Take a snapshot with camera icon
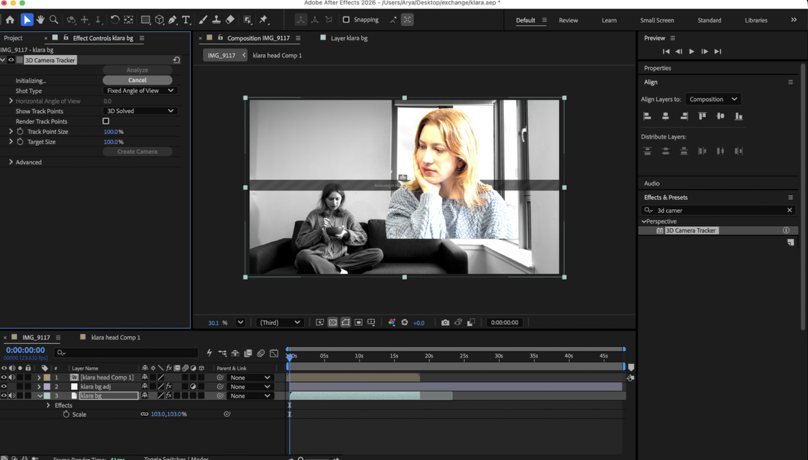Screen dimensions: 808x460 [445, 322]
